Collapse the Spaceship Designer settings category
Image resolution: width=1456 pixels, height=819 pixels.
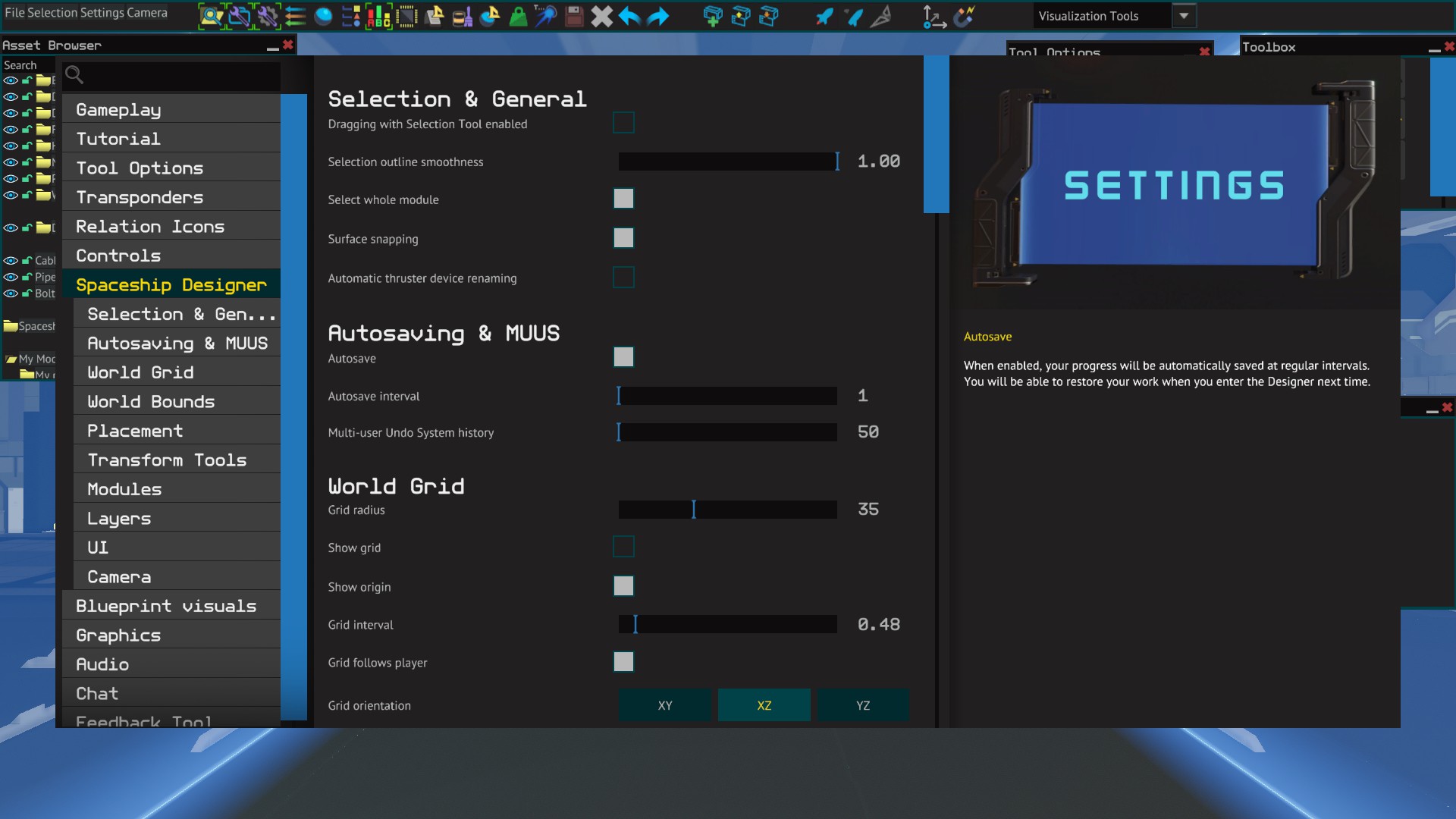(x=171, y=285)
